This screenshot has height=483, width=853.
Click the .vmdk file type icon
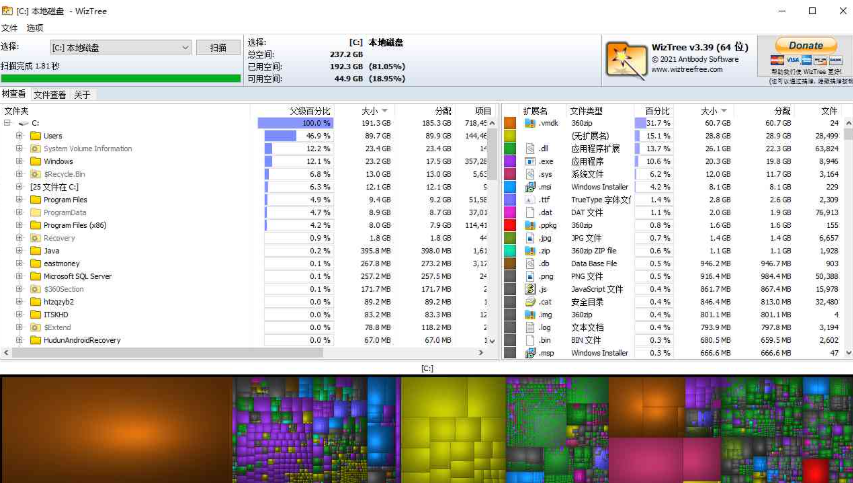coord(530,123)
